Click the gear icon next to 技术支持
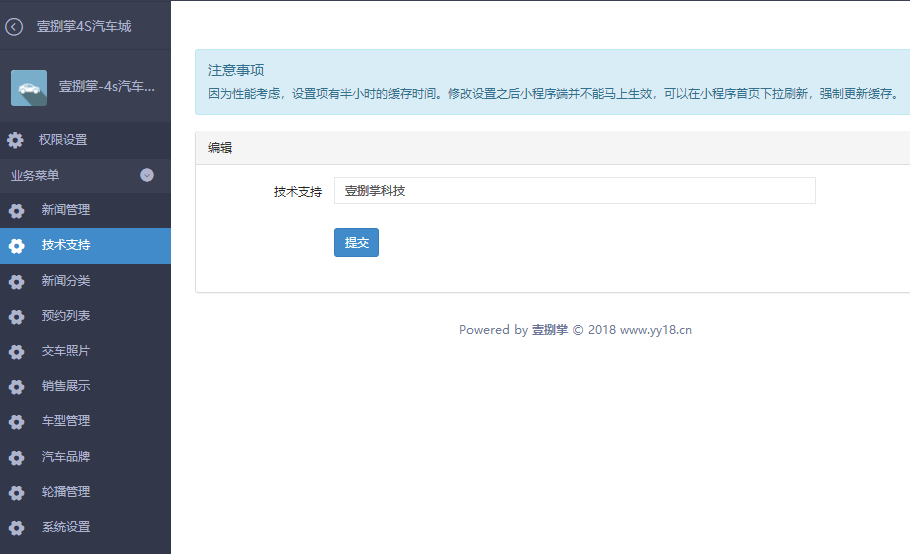Viewport: 910px width, 554px height. tap(16, 246)
